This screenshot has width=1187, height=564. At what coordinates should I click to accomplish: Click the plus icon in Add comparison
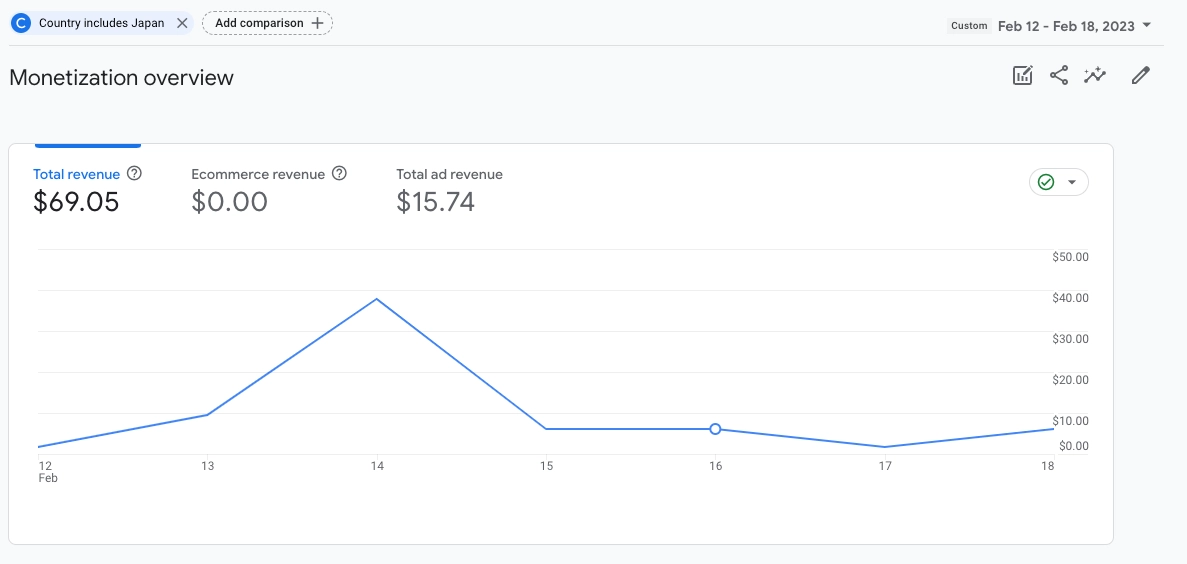(317, 23)
